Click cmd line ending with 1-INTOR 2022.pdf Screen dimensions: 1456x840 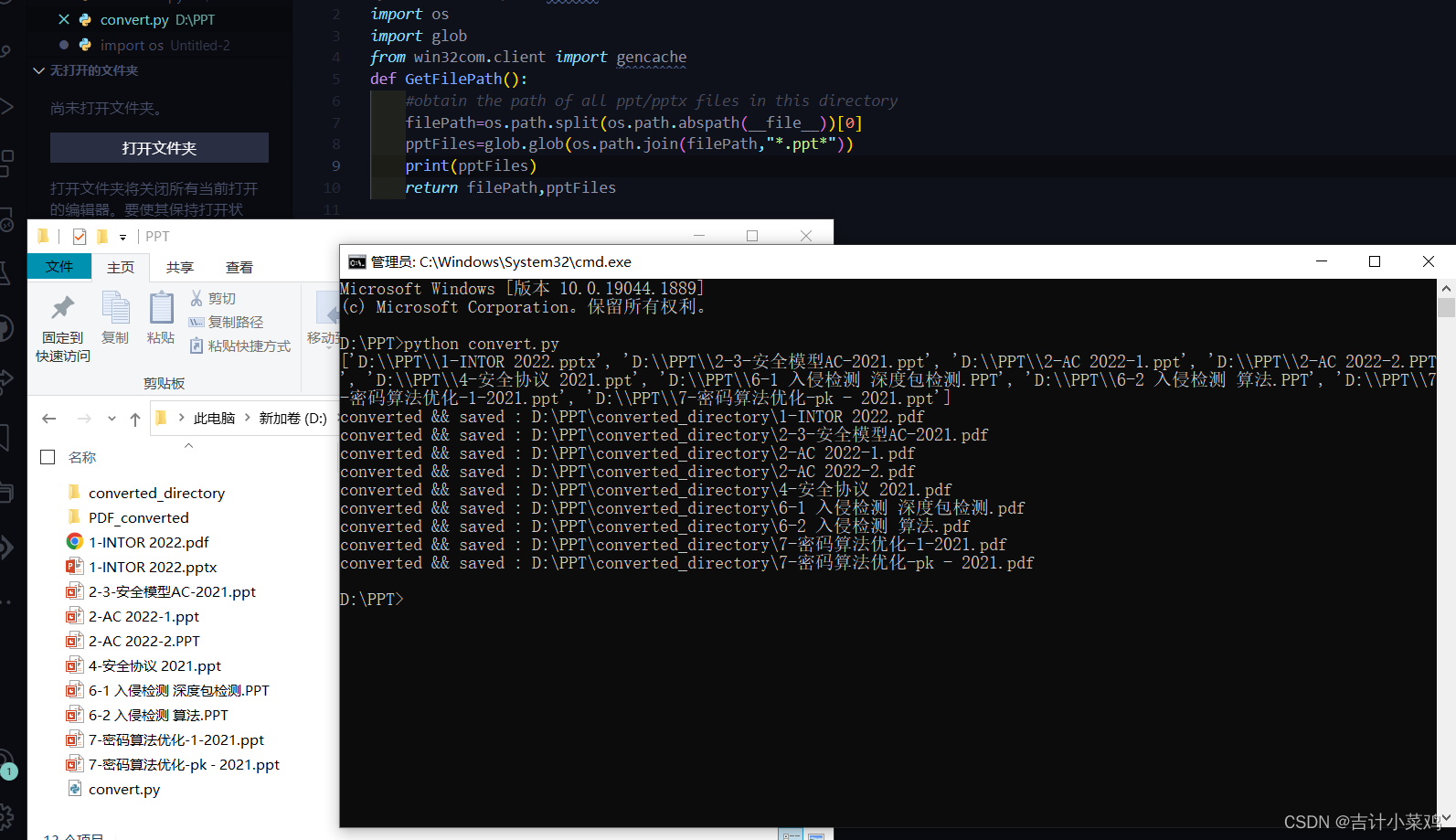pos(632,417)
